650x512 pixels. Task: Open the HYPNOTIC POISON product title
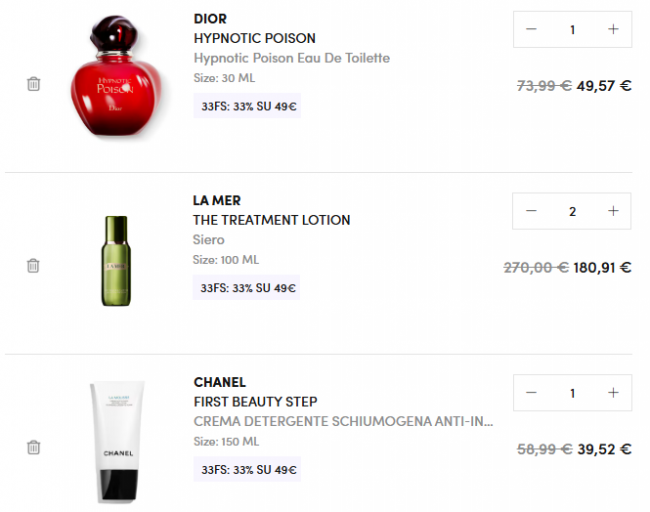pos(255,38)
